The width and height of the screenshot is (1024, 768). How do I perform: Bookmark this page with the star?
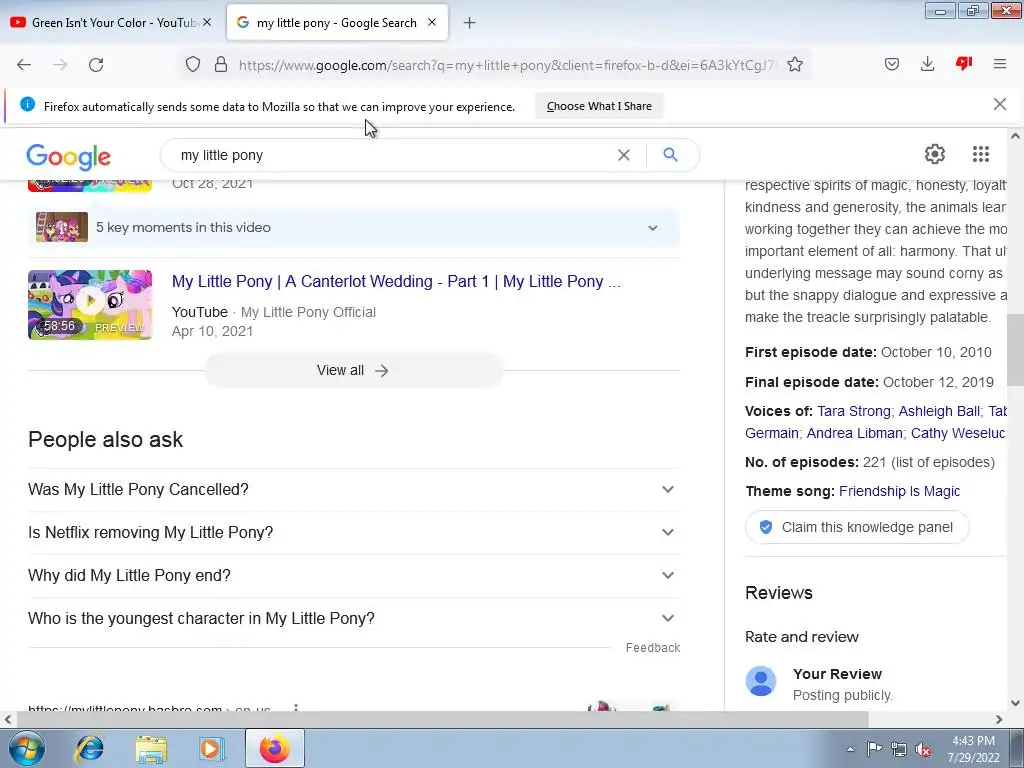[795, 65]
